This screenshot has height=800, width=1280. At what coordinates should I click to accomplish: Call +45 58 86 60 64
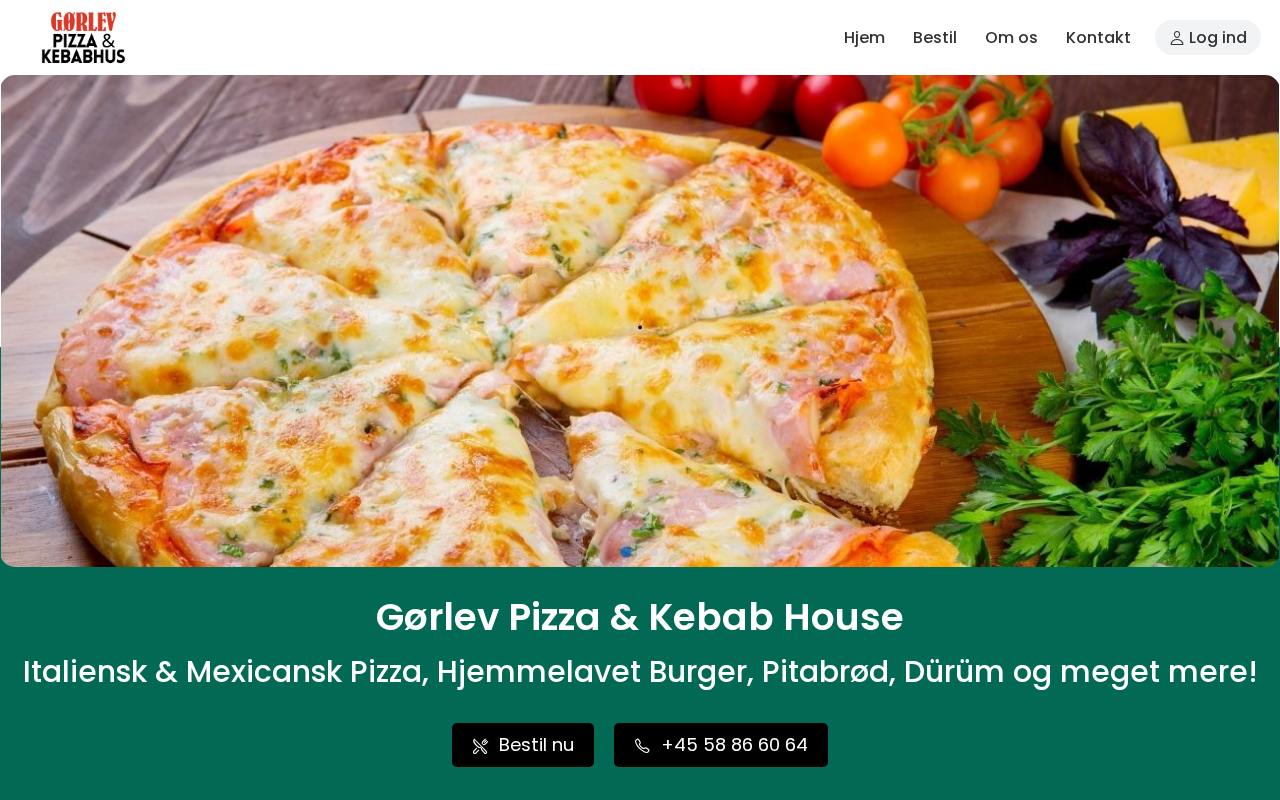click(x=721, y=745)
